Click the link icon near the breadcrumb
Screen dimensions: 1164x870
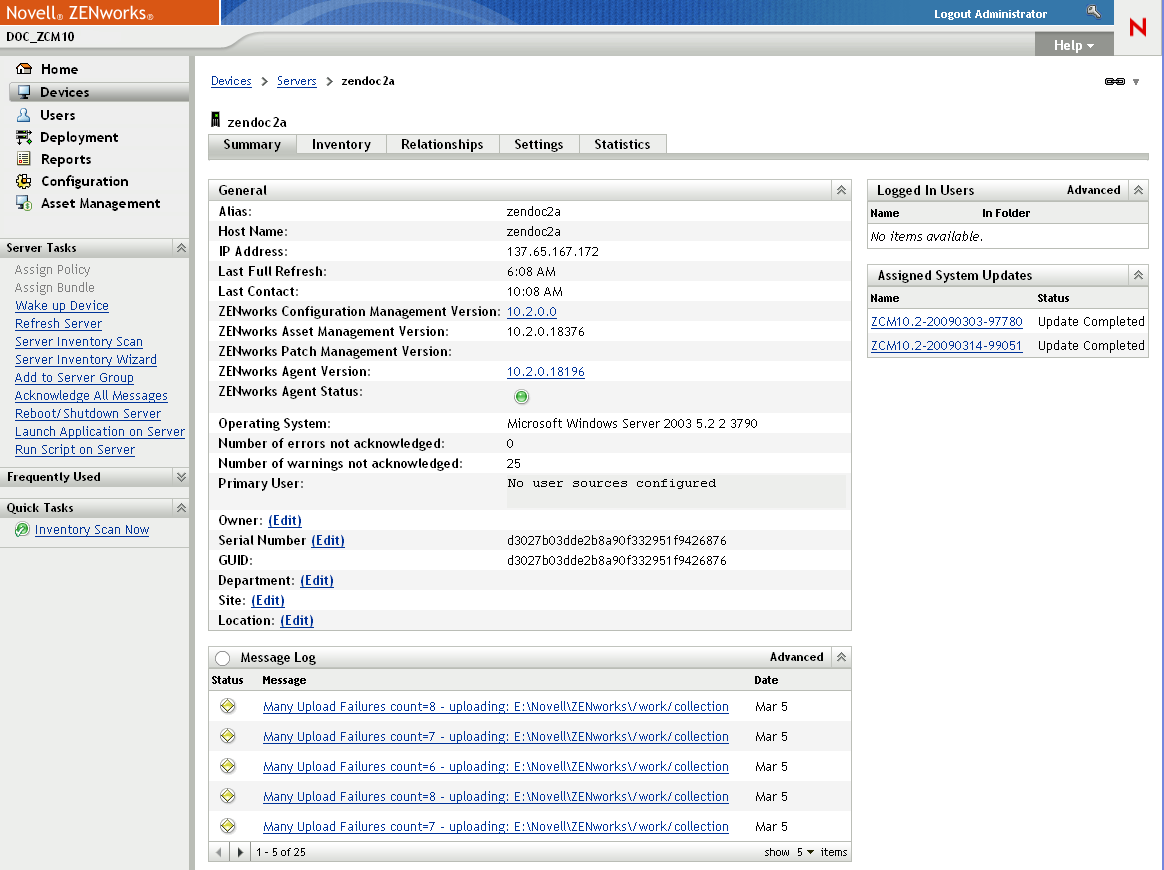1116,81
